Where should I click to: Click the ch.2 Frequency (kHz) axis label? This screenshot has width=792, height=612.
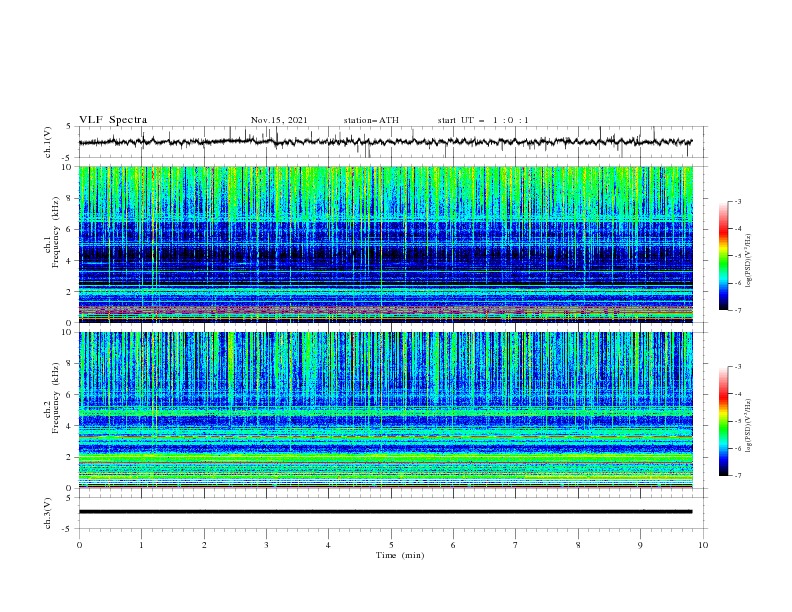52,398
